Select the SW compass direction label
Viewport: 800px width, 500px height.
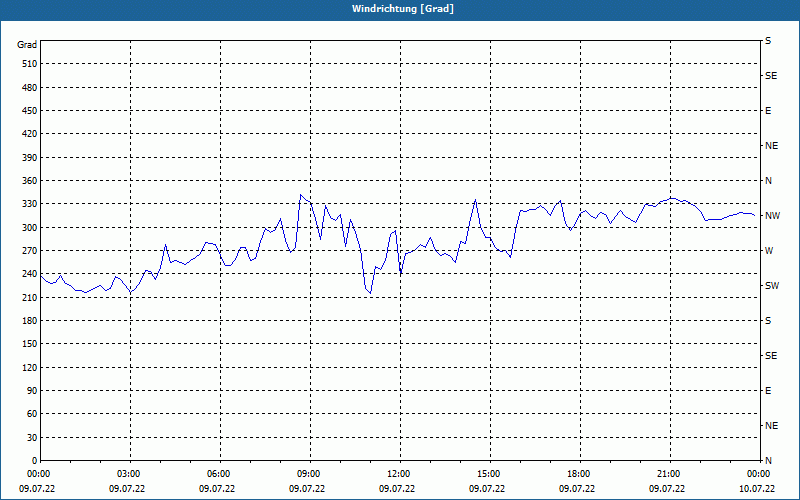tap(772, 286)
